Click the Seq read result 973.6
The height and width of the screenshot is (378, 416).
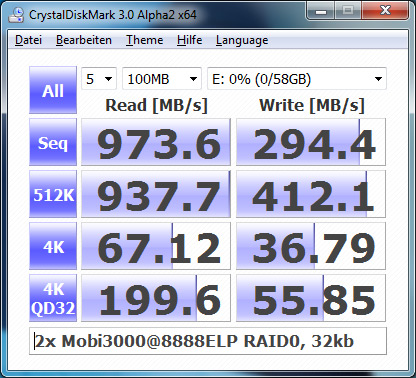[156, 142]
